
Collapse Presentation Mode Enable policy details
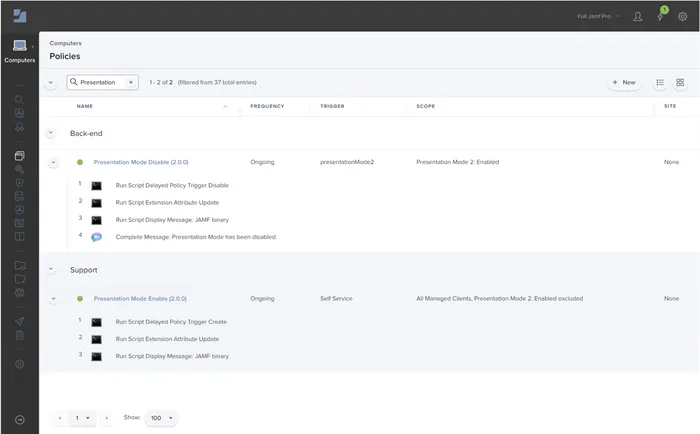click(x=53, y=299)
